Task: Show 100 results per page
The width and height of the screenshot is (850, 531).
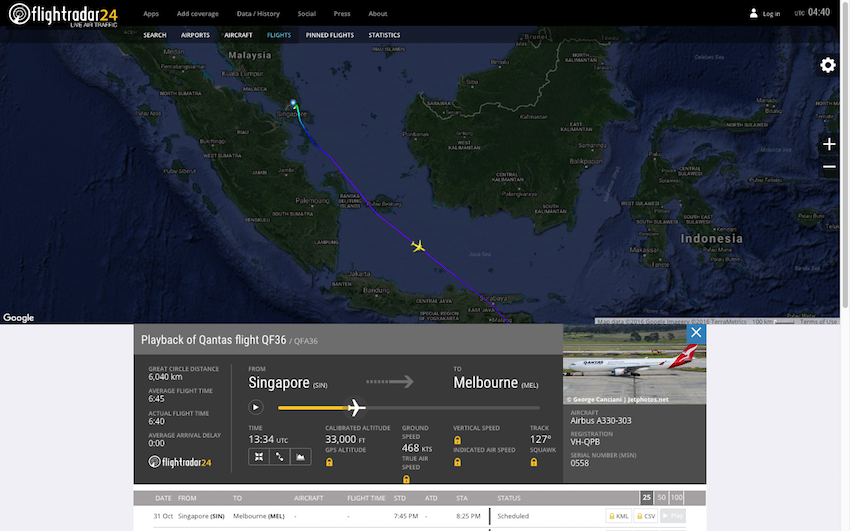Action: coord(677,497)
